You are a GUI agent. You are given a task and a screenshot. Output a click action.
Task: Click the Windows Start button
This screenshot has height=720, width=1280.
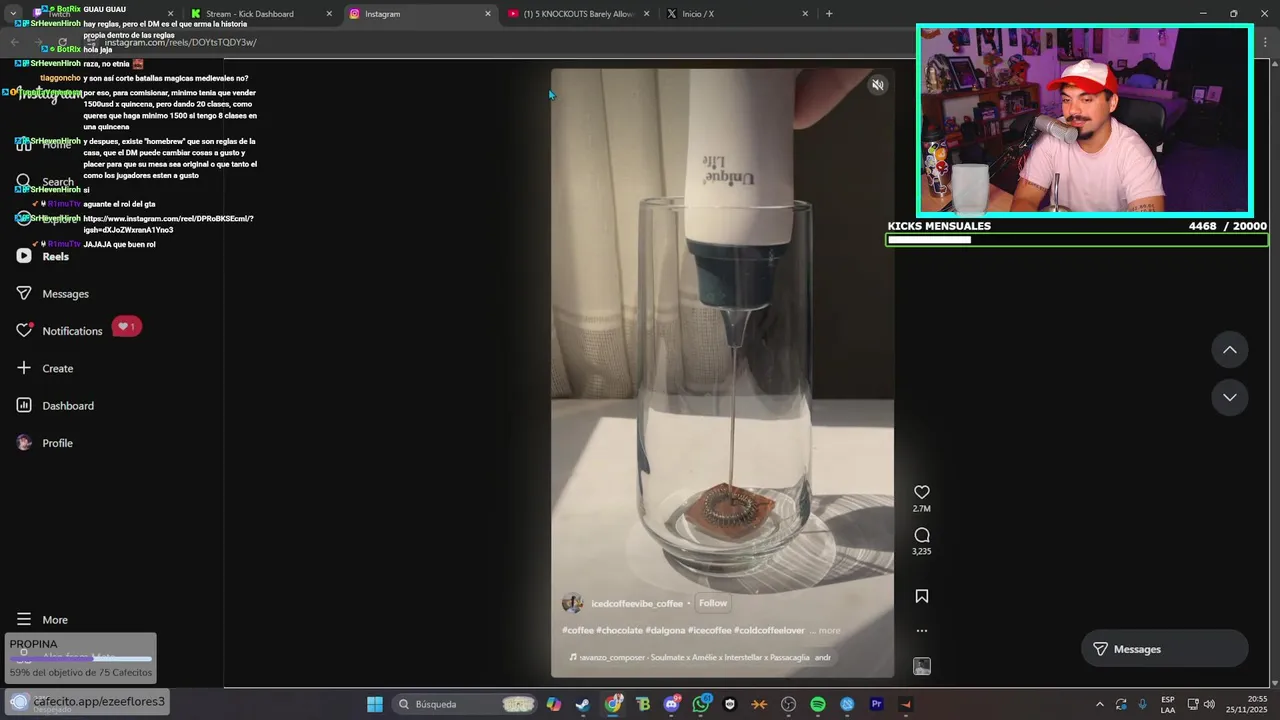[x=374, y=704]
